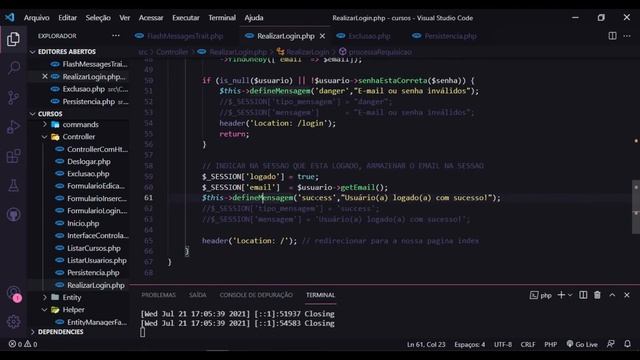Click the Go Live status bar button
This screenshot has width=640, height=360.
(582, 344)
